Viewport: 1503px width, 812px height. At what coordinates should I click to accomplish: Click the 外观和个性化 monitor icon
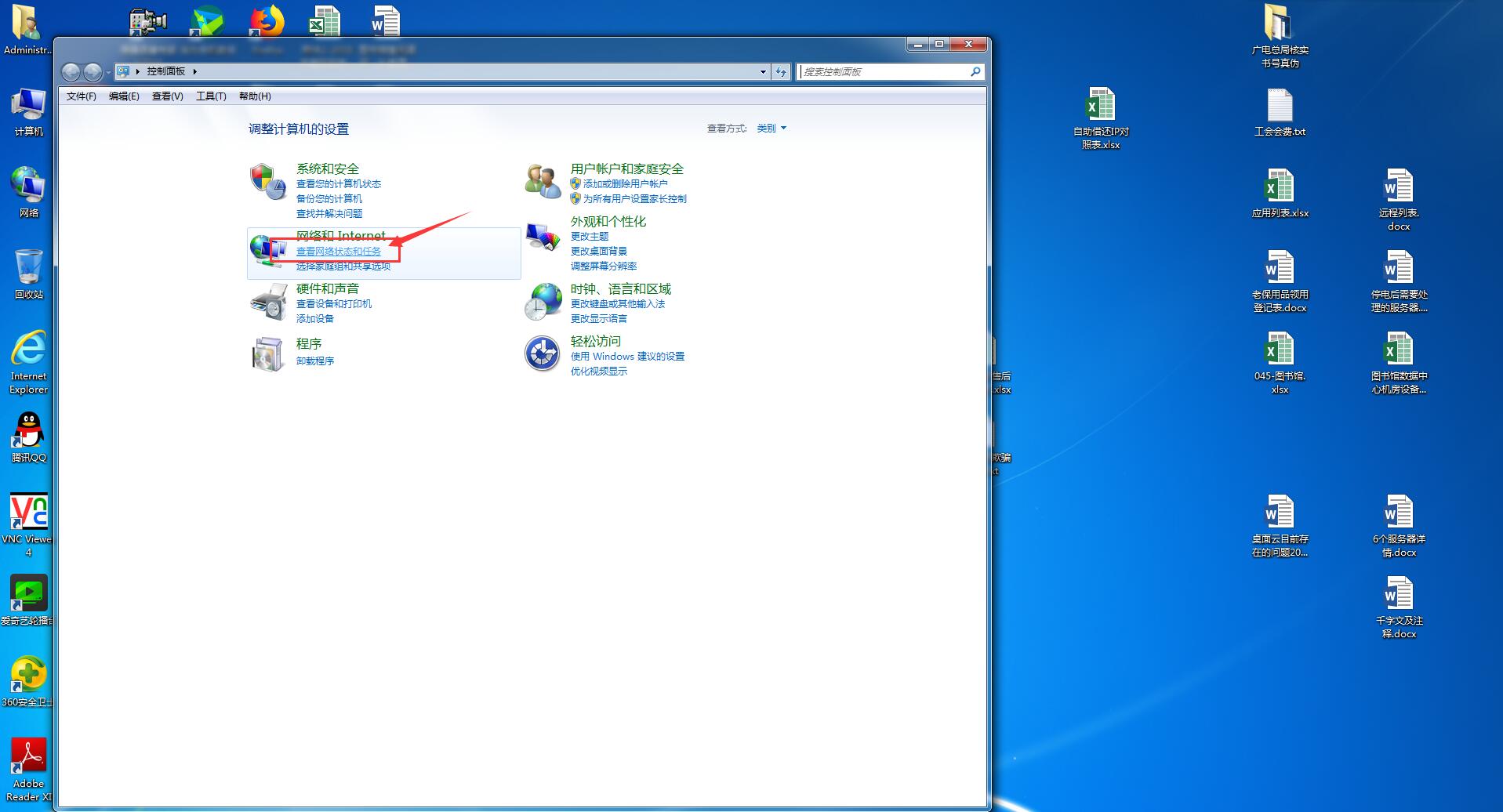543,238
